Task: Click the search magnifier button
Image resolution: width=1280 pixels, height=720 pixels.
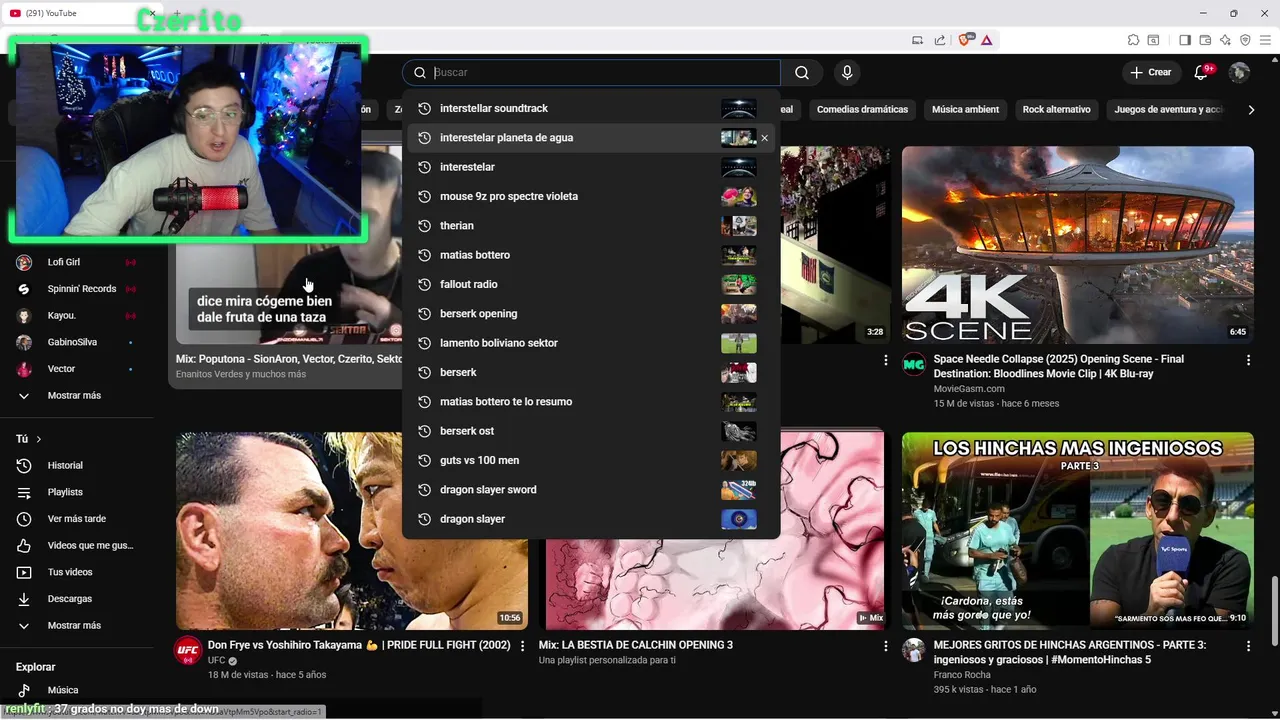Action: [x=802, y=72]
